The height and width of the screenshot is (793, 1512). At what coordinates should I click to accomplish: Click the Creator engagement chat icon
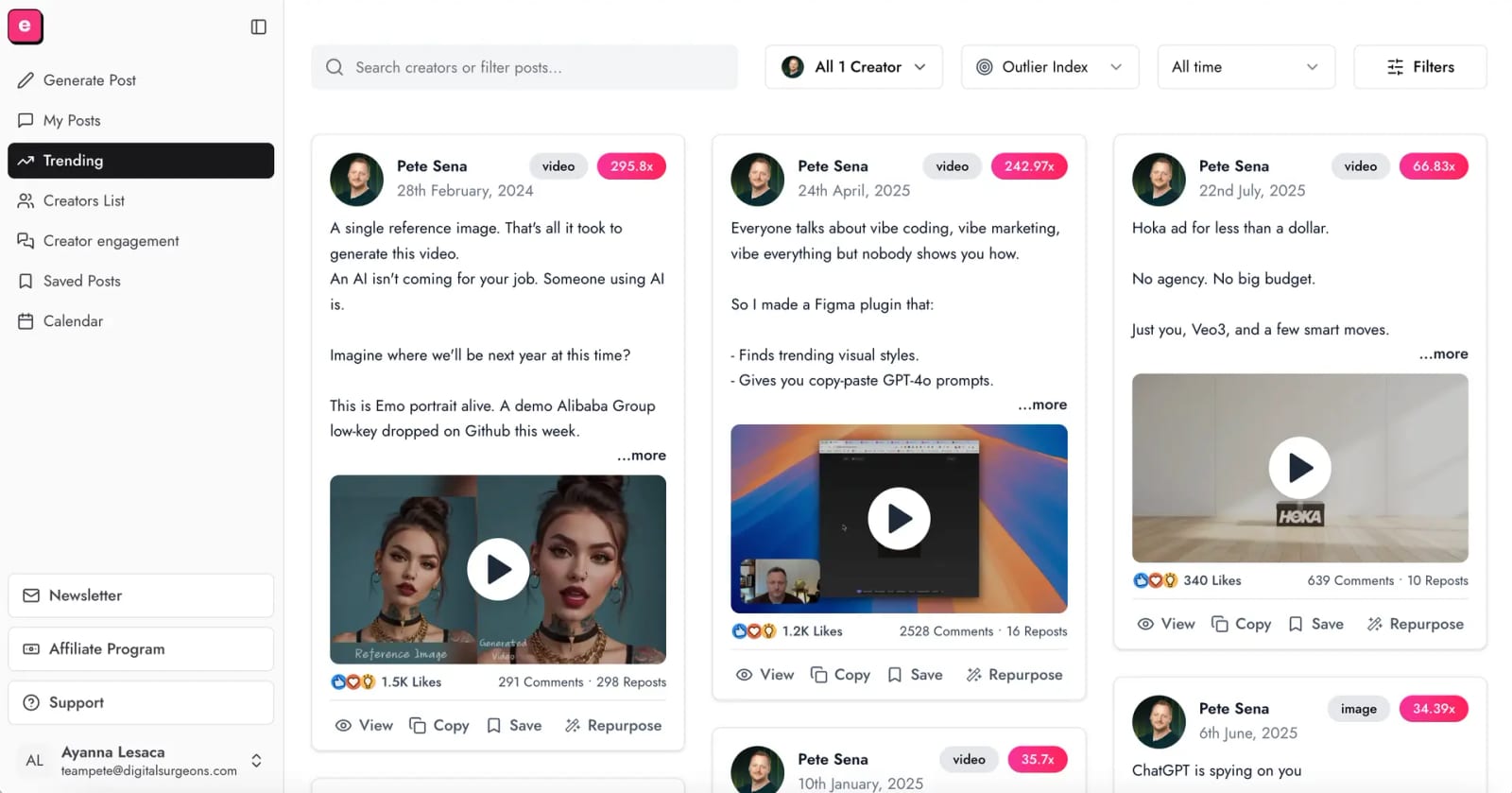tap(26, 241)
